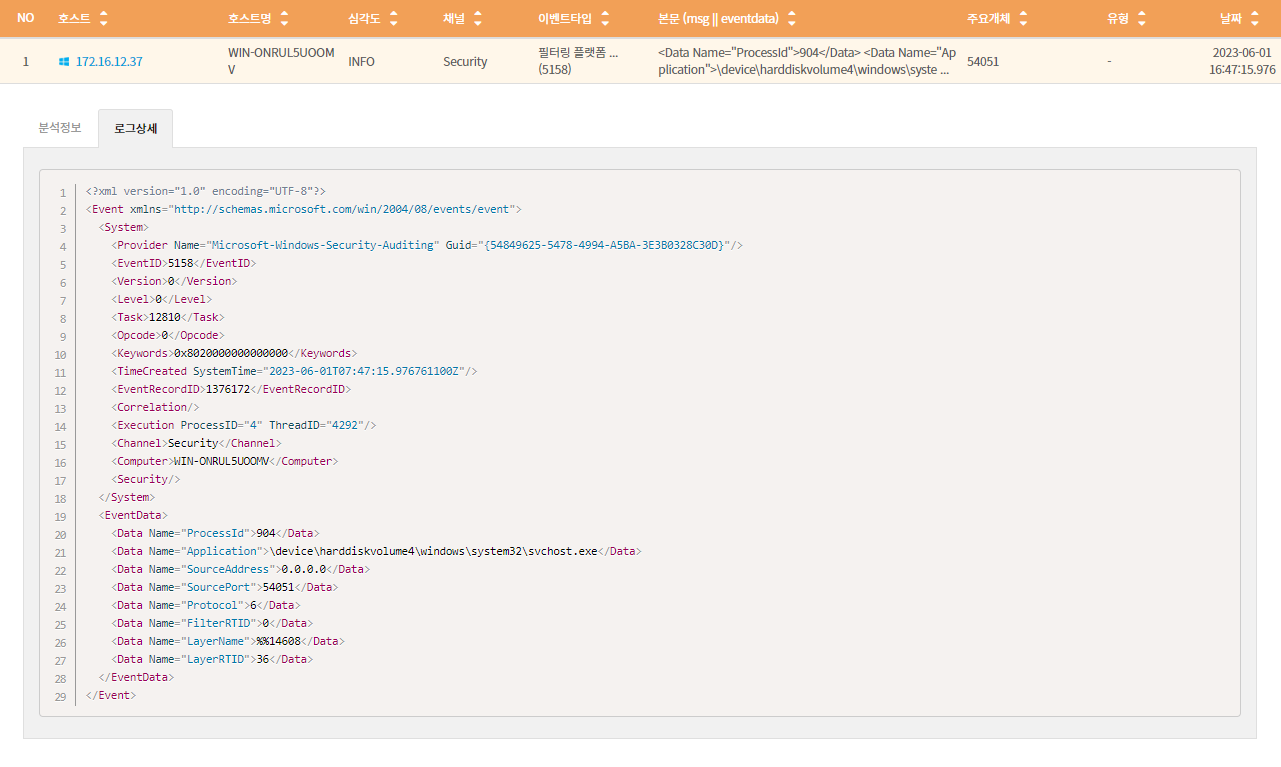
Task: Sort by 채널 using its arrow icon
Action: pyautogui.click(x=477, y=19)
